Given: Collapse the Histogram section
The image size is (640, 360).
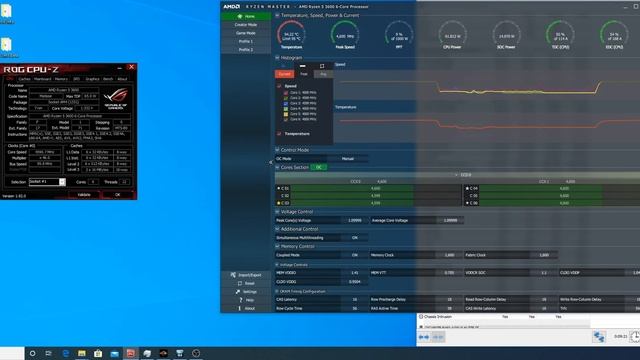Looking at the screenshot, I should click(278, 58).
